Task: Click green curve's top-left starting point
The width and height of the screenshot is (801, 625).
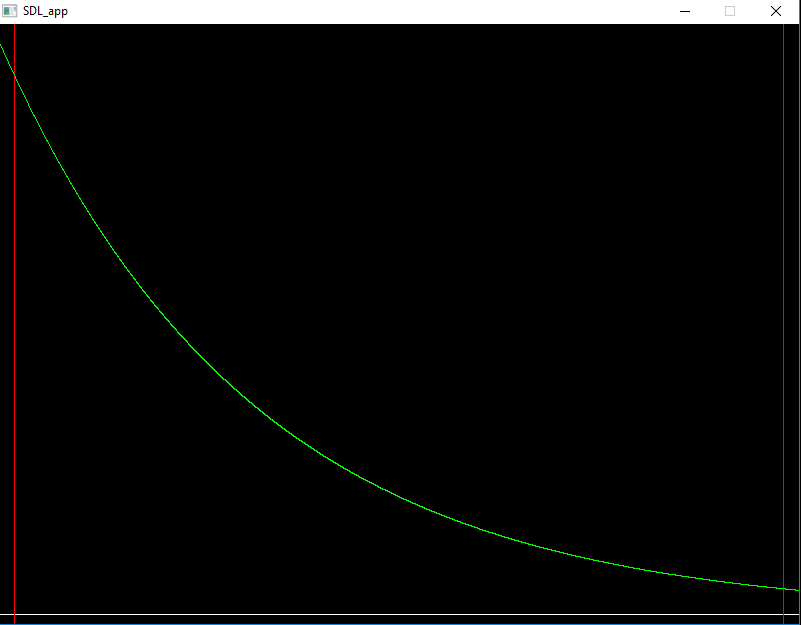Action: [1, 44]
